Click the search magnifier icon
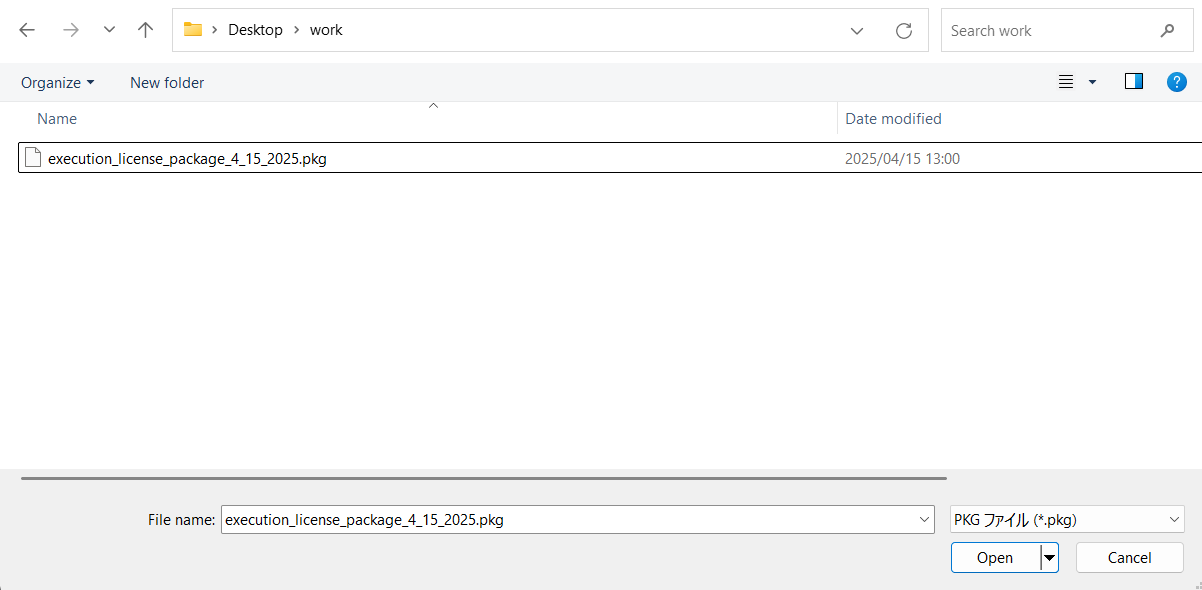1202x590 pixels. click(x=1168, y=30)
